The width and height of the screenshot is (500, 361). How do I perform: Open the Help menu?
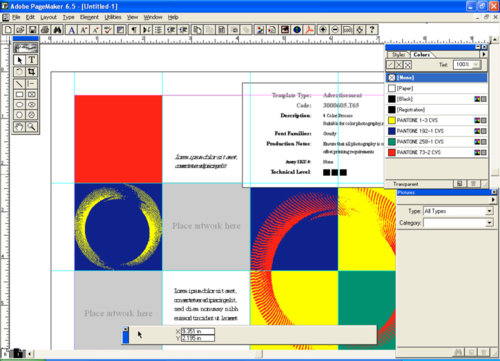click(x=173, y=17)
